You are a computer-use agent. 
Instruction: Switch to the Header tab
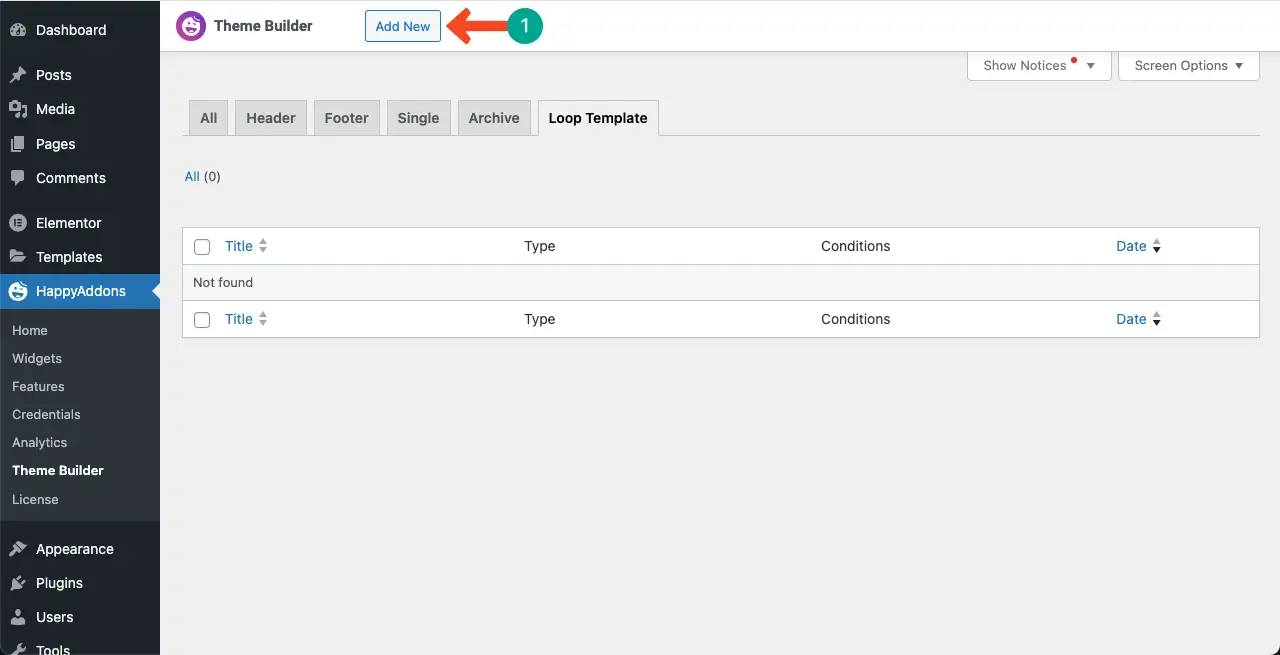point(271,118)
